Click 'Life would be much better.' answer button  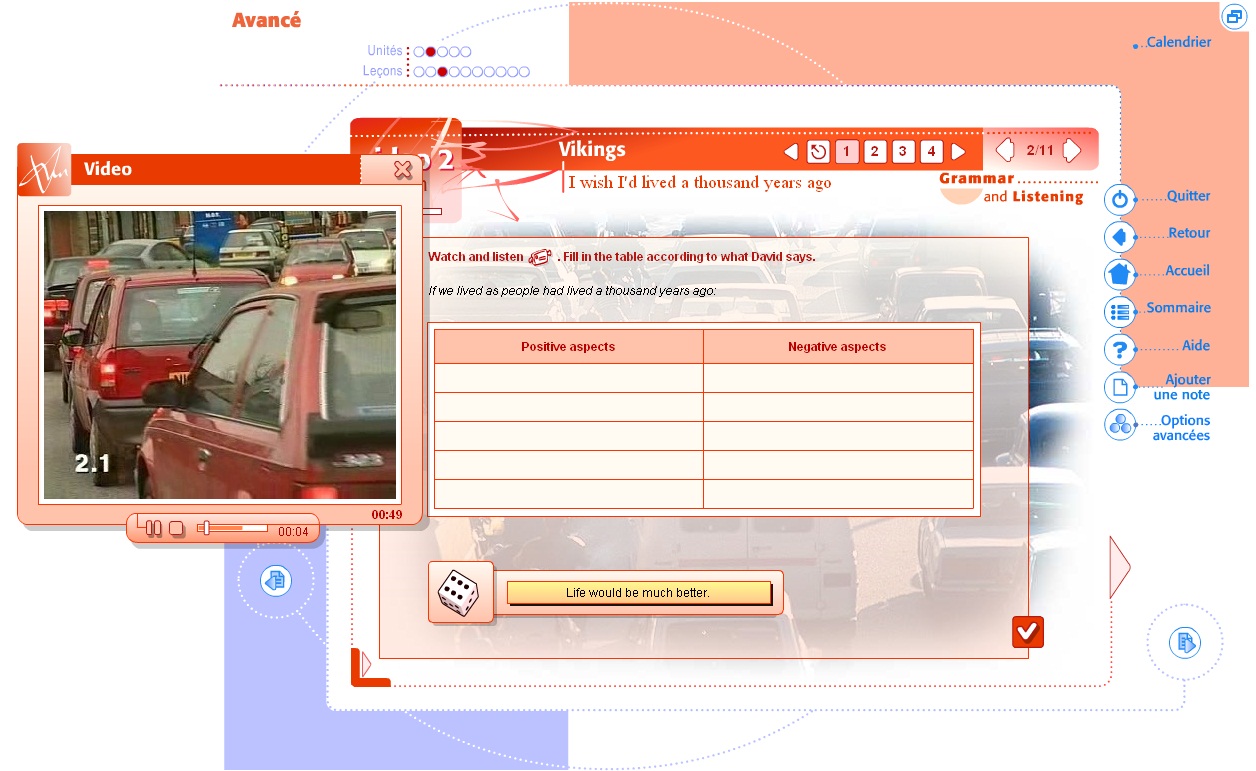tap(638, 593)
